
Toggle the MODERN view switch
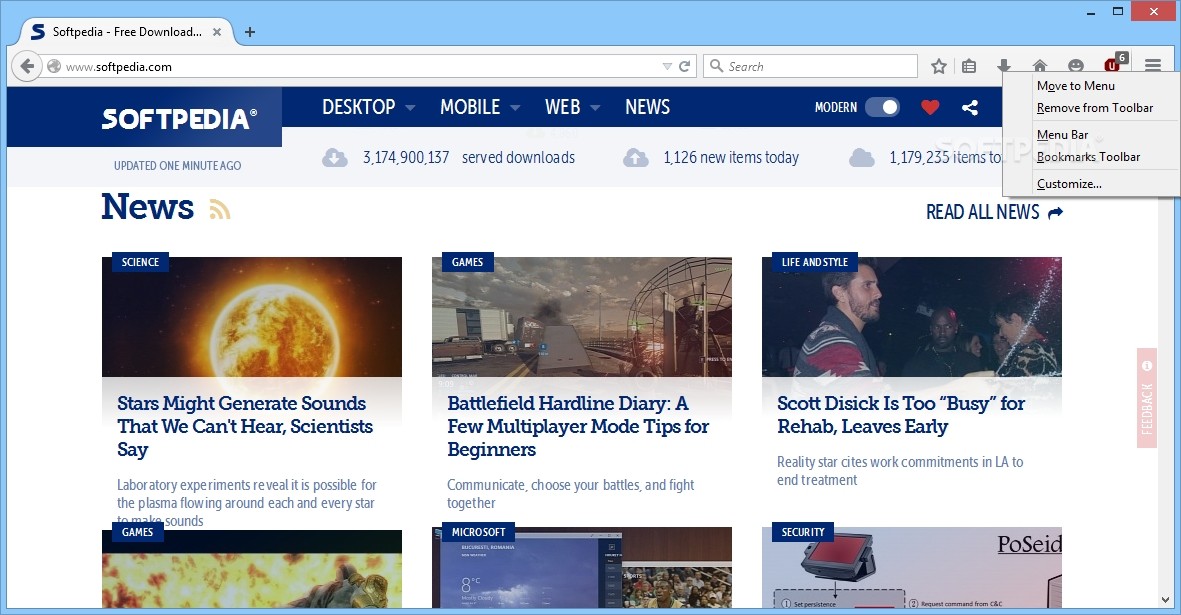pyautogui.click(x=881, y=107)
